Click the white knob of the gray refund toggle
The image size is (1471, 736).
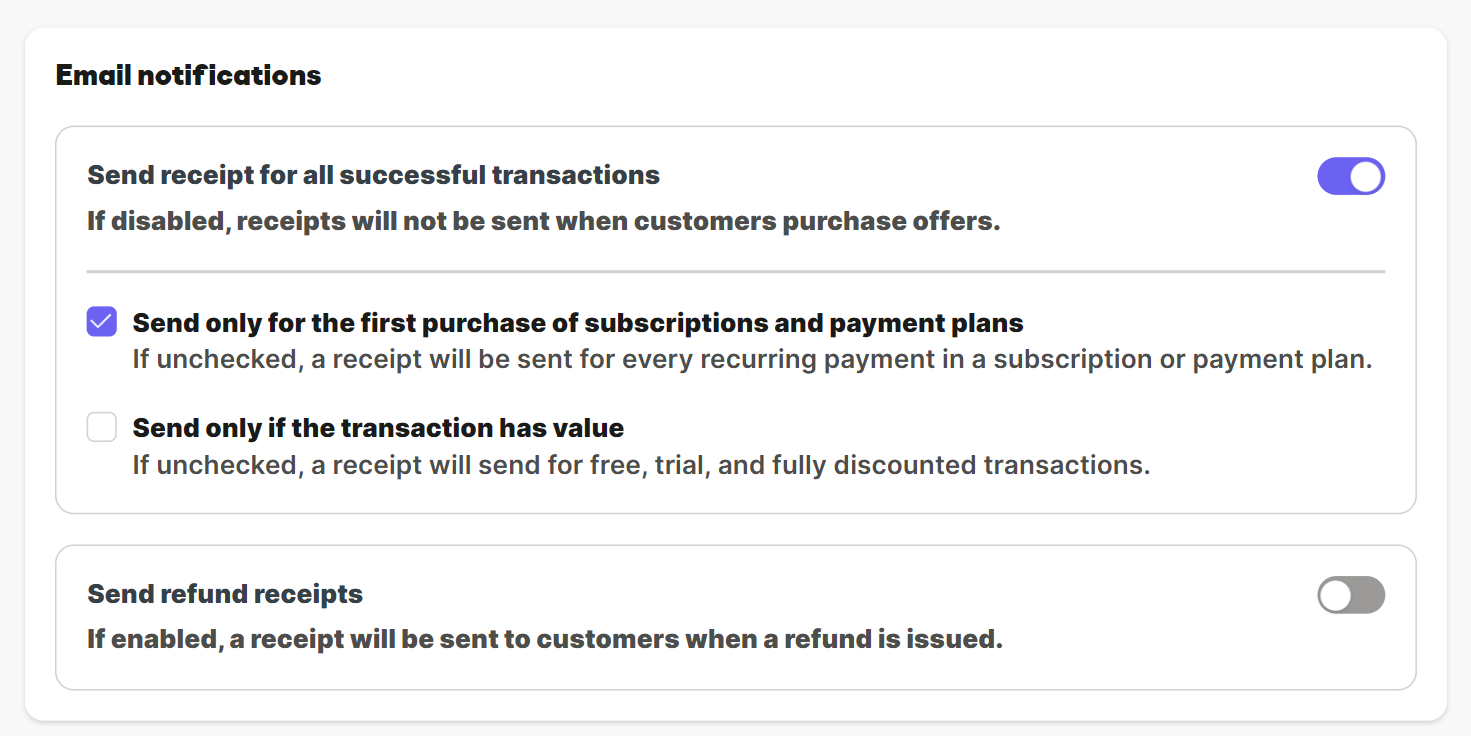(1335, 596)
